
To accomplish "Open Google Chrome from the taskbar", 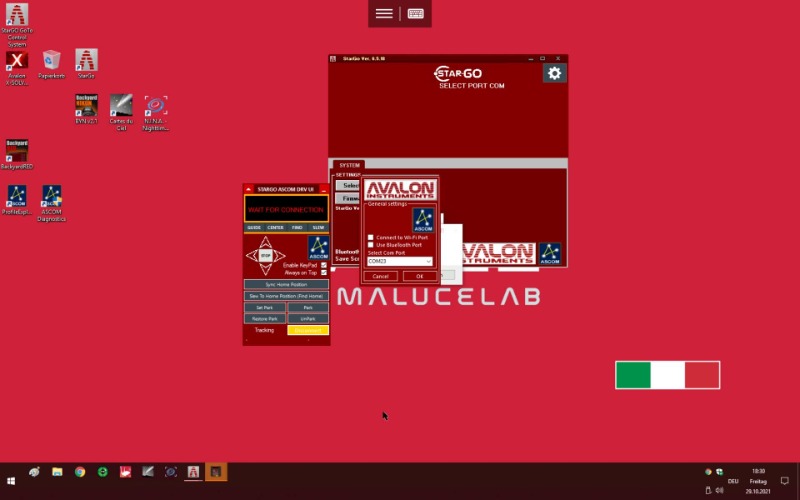I will [x=80, y=472].
